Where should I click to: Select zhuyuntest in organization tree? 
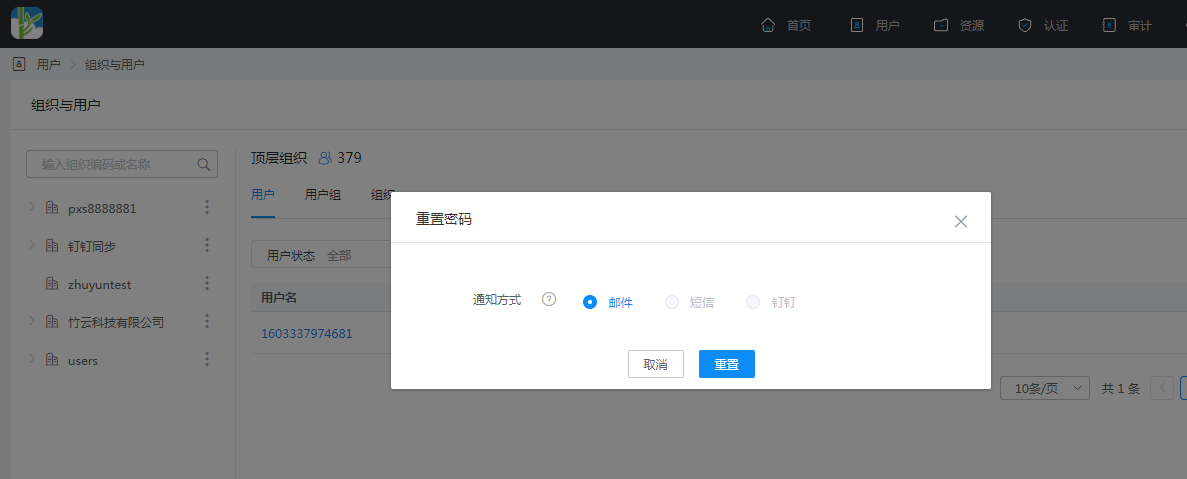pos(100,285)
